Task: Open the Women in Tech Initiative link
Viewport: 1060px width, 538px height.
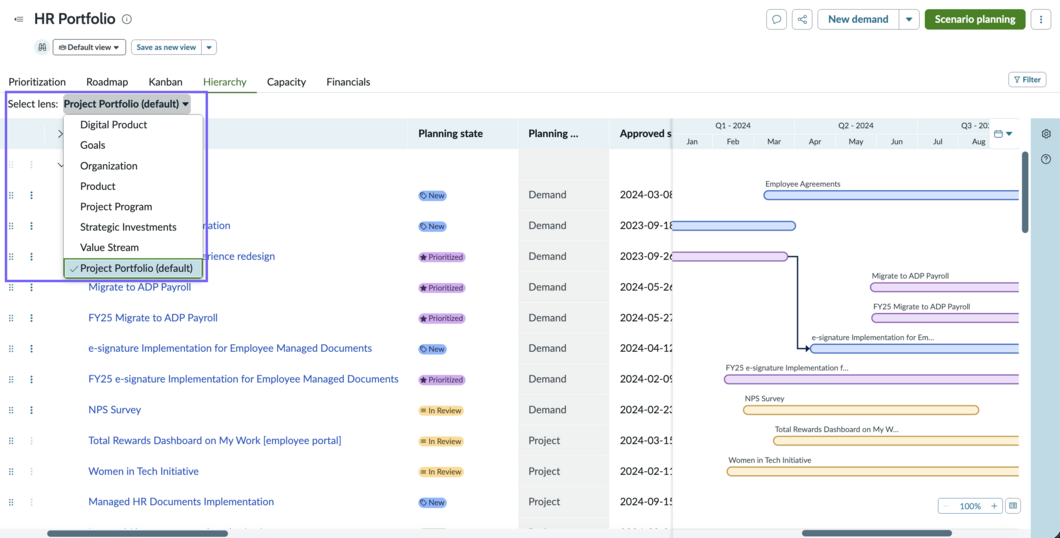Action: (x=143, y=471)
